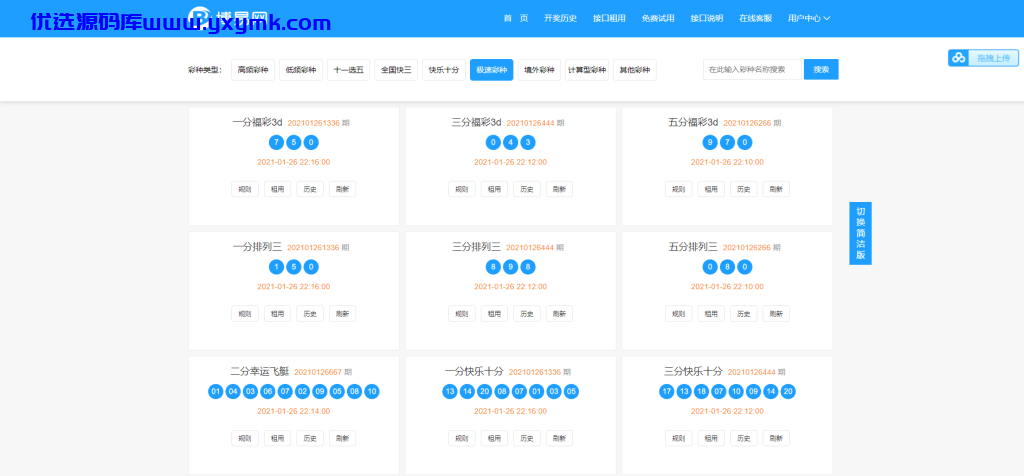Open 开奖历史 in the navigation bar
Screen dimensions: 1024x476
click(x=560, y=18)
